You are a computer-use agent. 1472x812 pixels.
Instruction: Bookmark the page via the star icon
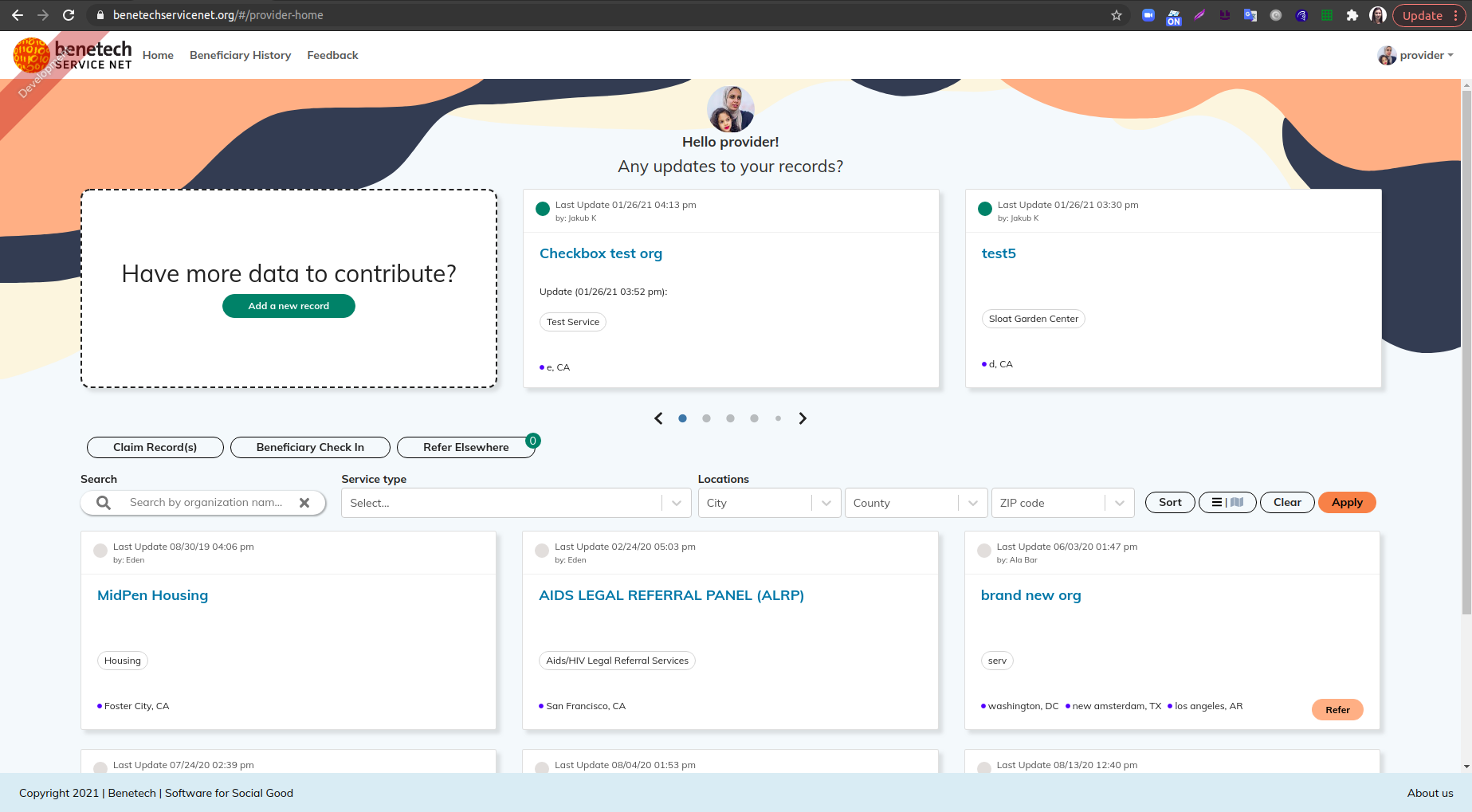(1117, 14)
